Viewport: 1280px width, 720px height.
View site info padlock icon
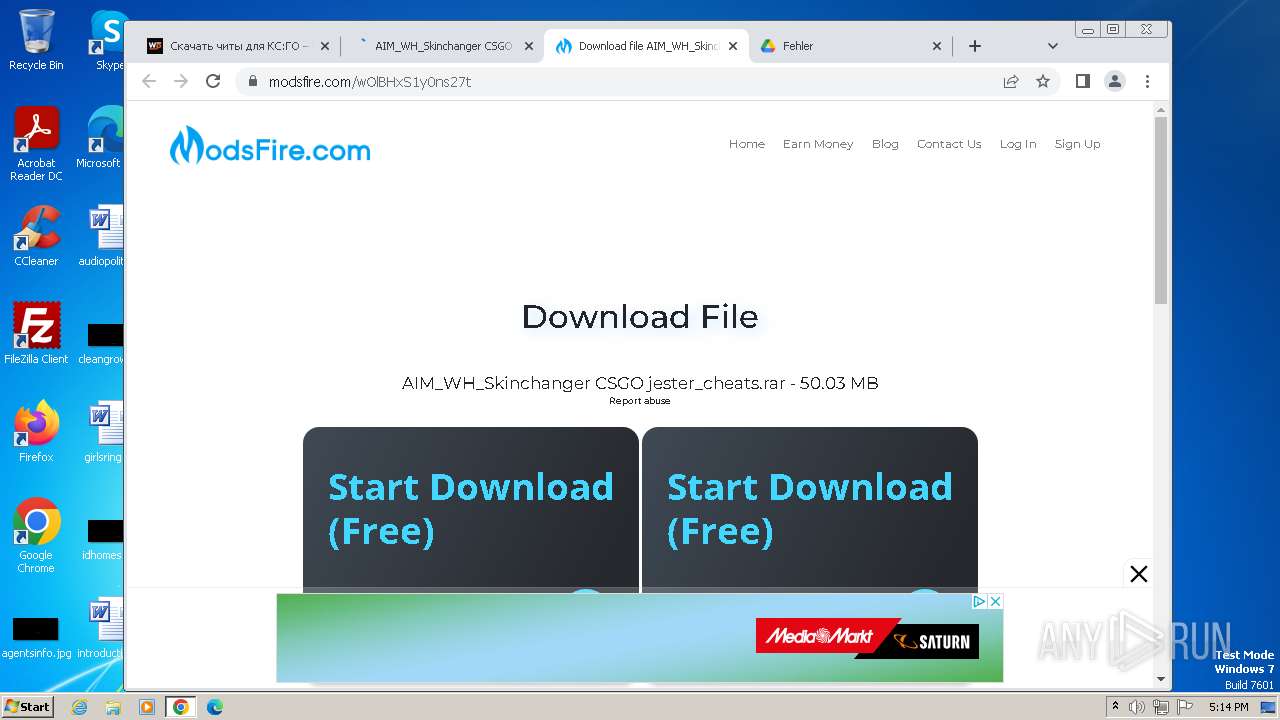click(252, 81)
